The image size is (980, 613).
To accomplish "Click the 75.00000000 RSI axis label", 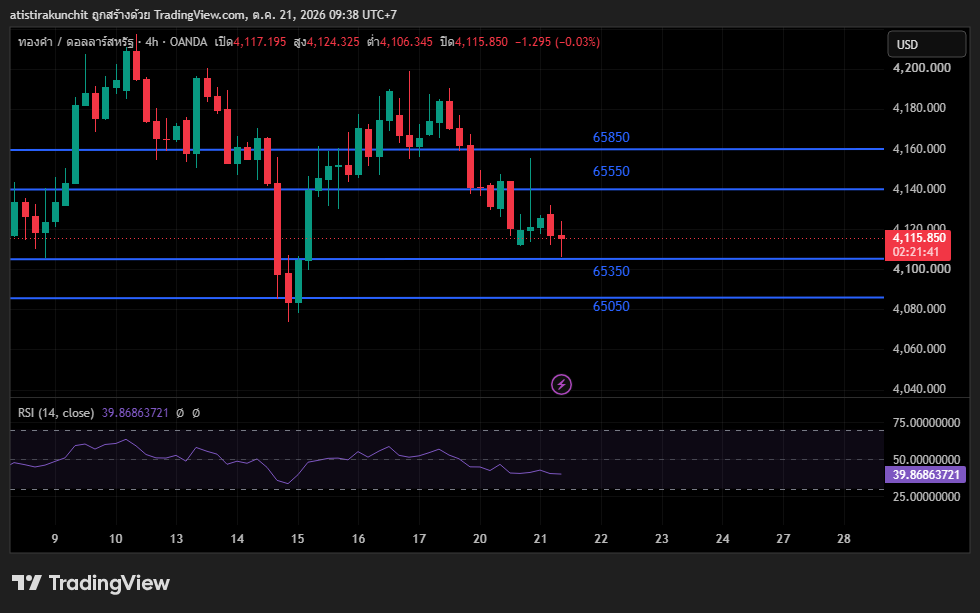I will (926, 423).
